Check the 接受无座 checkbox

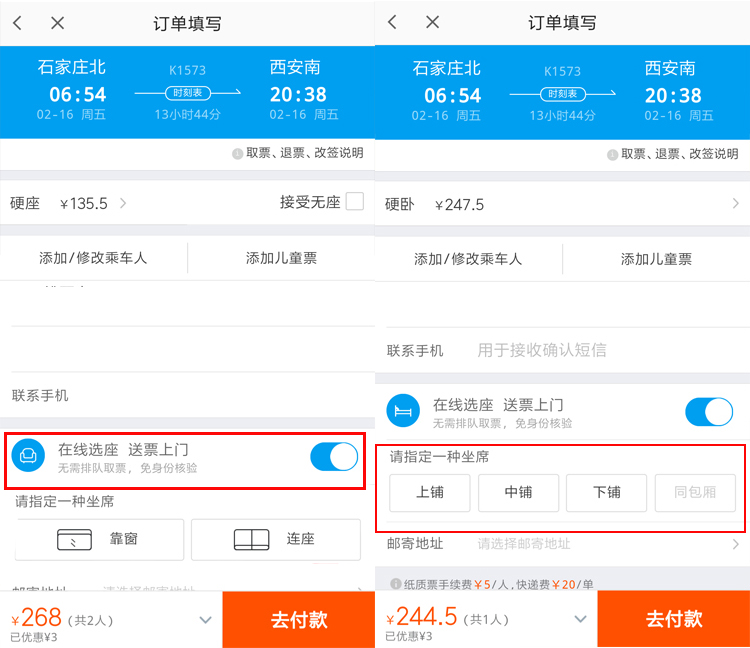click(x=354, y=202)
